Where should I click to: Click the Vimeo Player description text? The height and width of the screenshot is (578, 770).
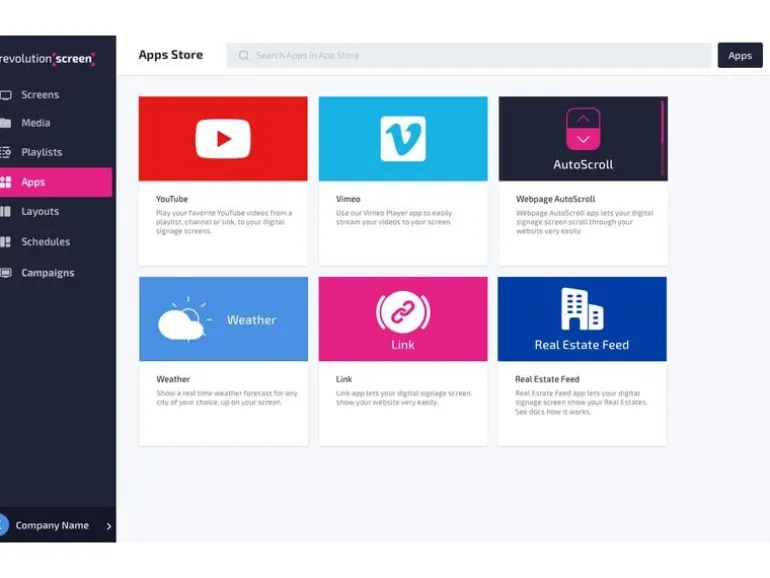(394, 218)
